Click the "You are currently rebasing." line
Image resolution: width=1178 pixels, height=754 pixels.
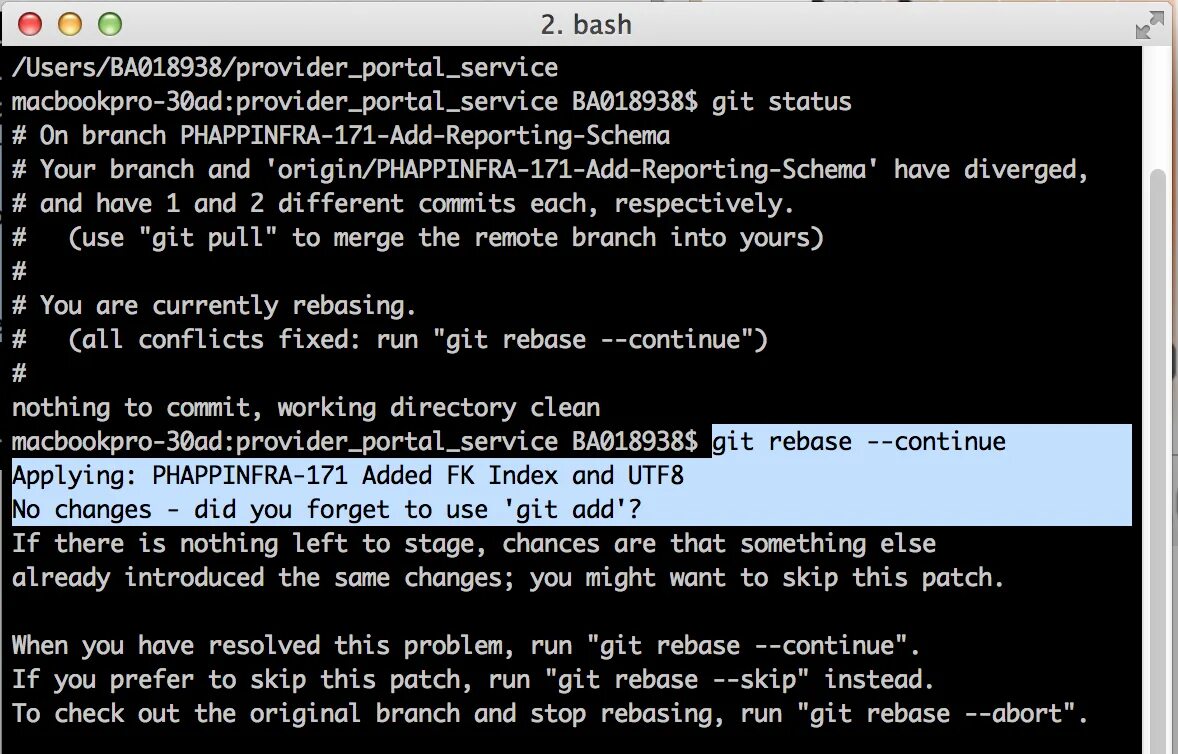pyautogui.click(x=228, y=305)
